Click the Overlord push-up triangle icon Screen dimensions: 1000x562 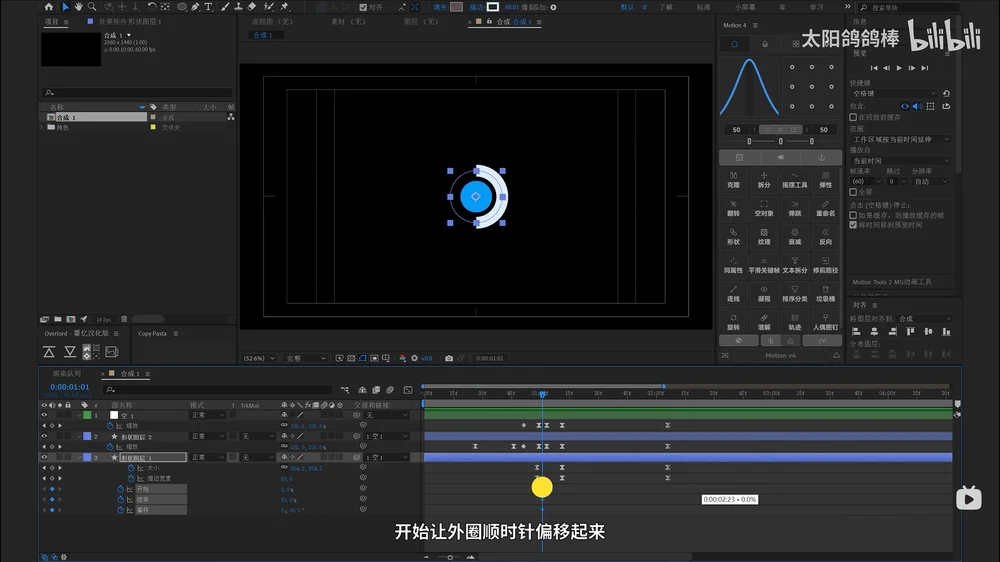click(x=49, y=351)
